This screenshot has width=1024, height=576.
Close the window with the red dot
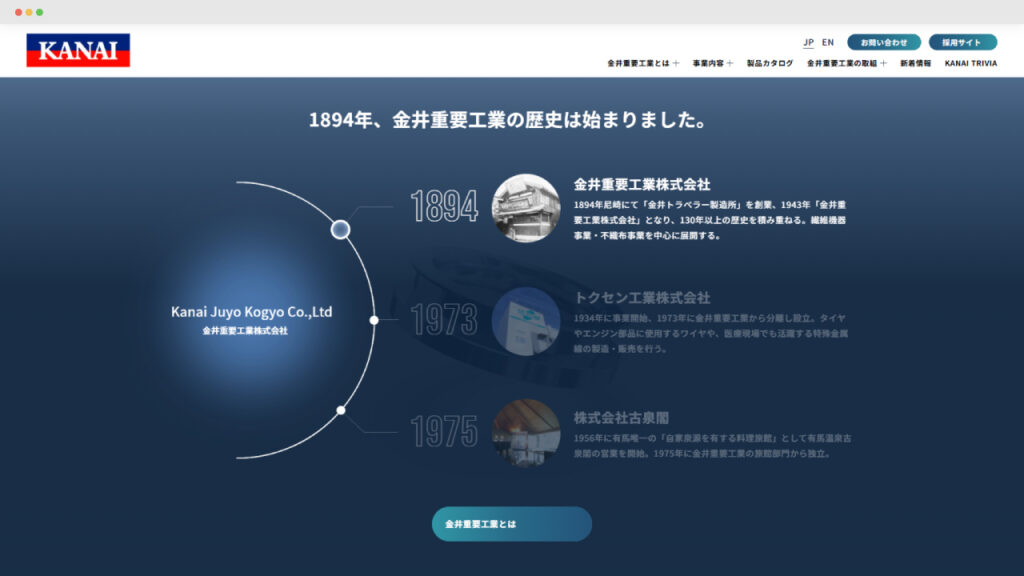(x=18, y=12)
